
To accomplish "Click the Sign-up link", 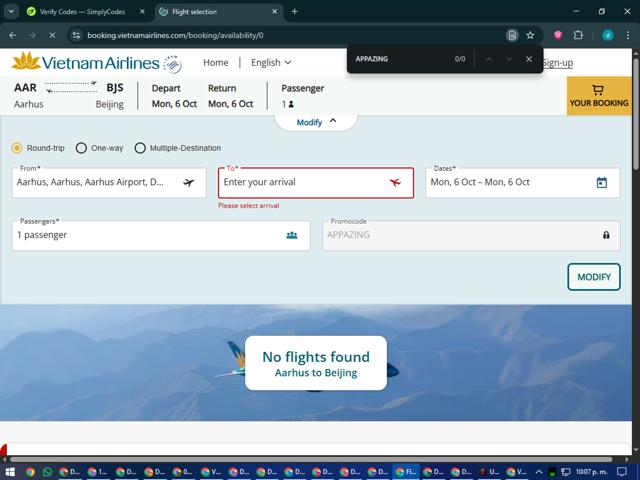I will [558, 62].
